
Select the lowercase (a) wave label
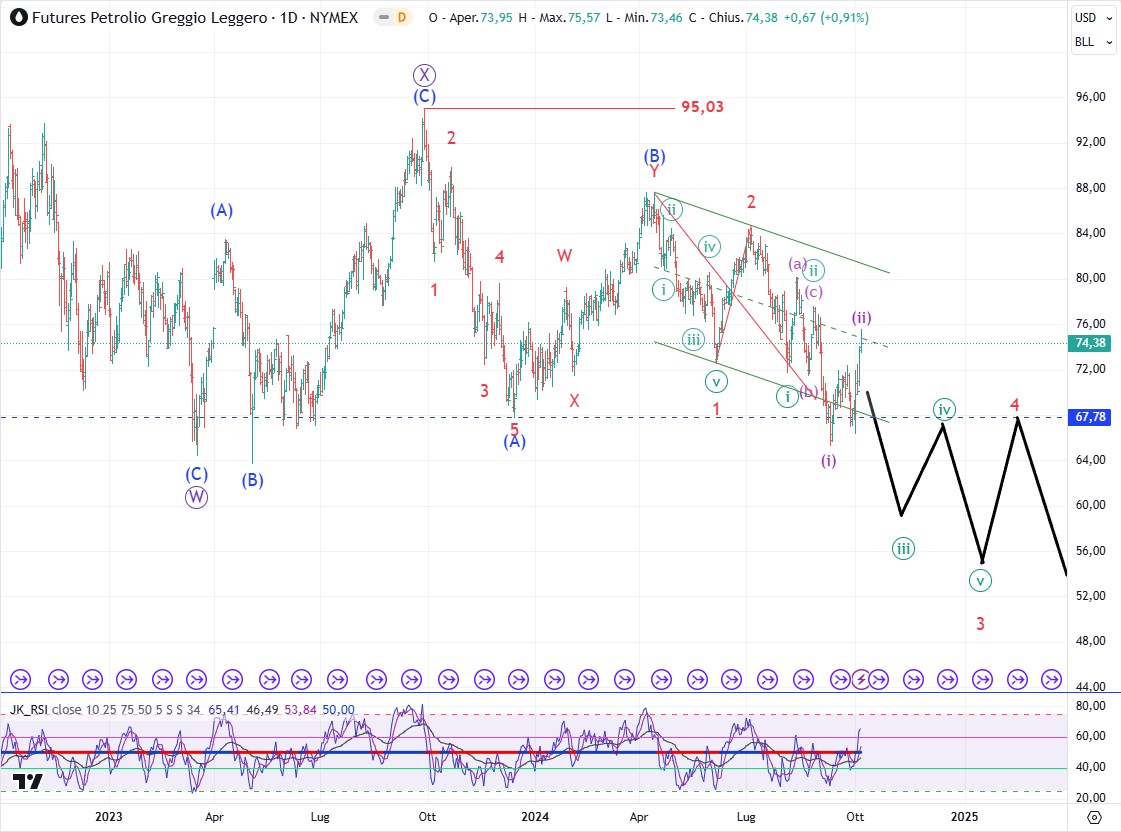(796, 264)
